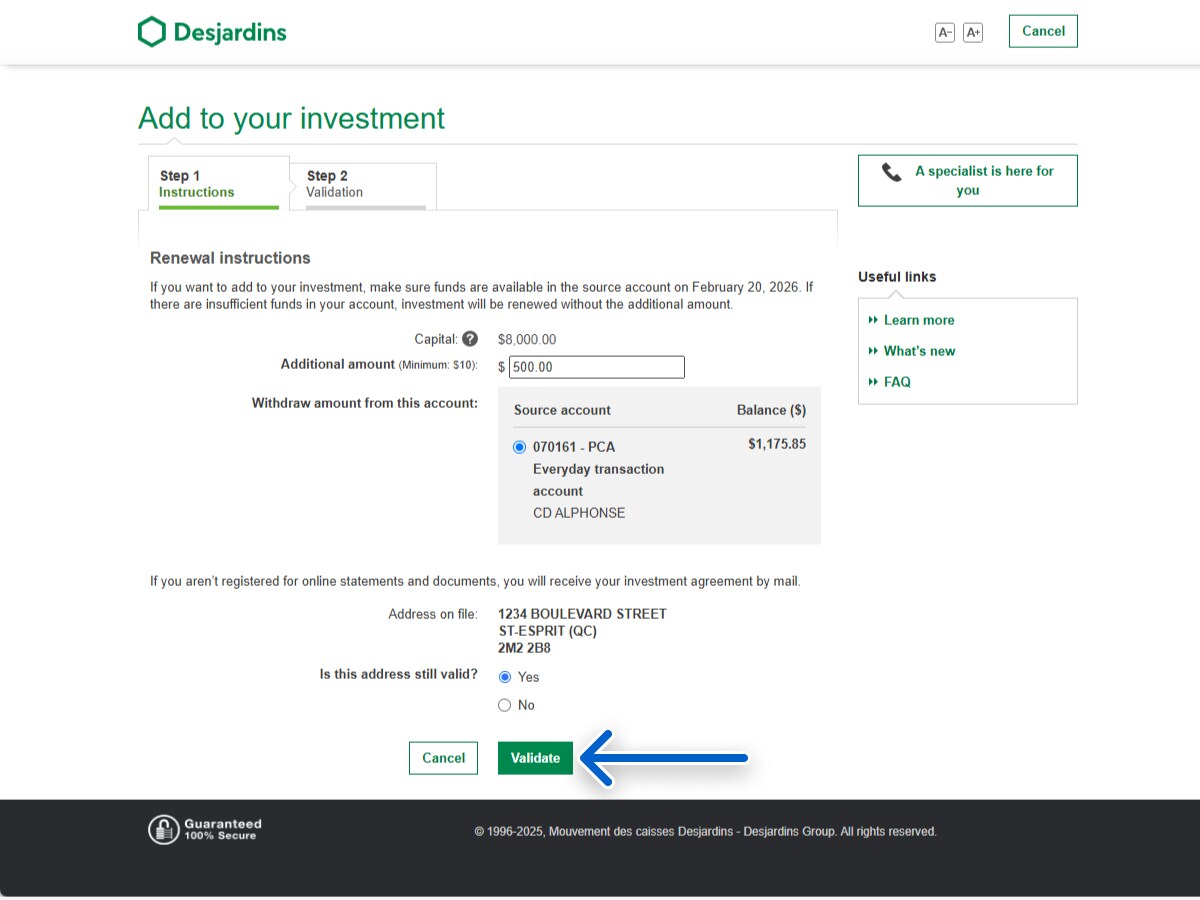Choose Yes for address still valid
Screen dimensions: 1200x900
click(505, 677)
